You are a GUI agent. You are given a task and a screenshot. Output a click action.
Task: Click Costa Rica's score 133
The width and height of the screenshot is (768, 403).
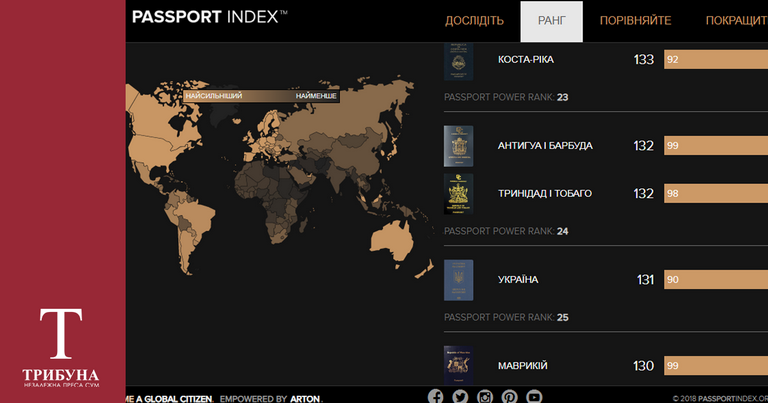point(644,60)
